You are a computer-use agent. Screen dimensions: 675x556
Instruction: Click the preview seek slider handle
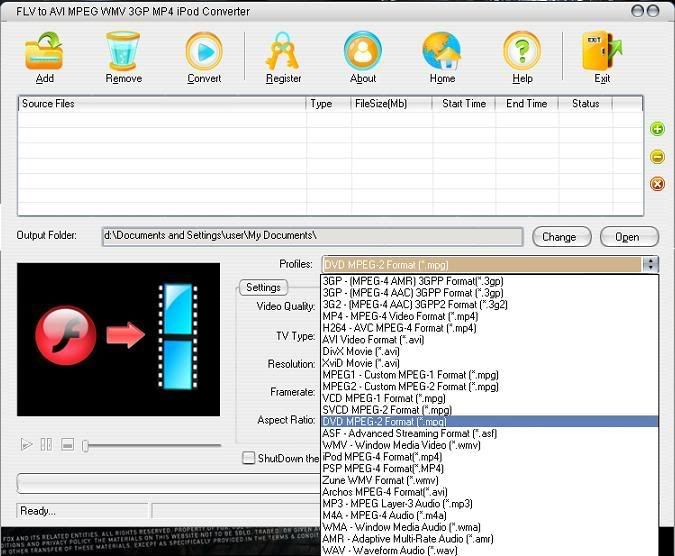(85, 446)
